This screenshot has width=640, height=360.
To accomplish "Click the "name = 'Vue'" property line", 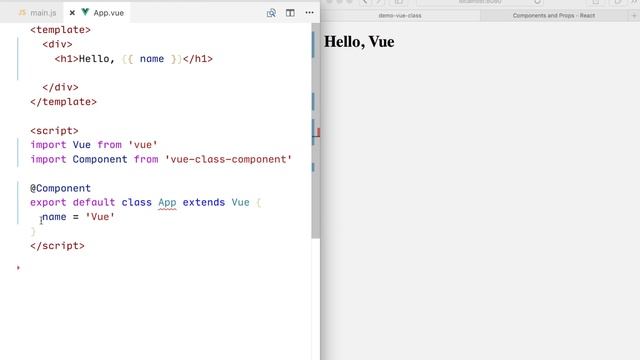I will (78, 217).
